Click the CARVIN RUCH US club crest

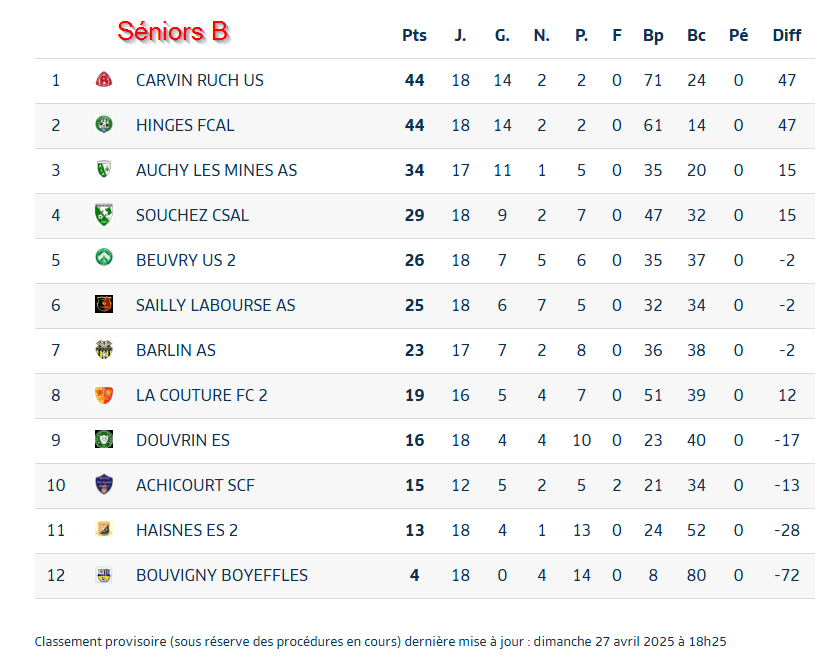(x=104, y=80)
